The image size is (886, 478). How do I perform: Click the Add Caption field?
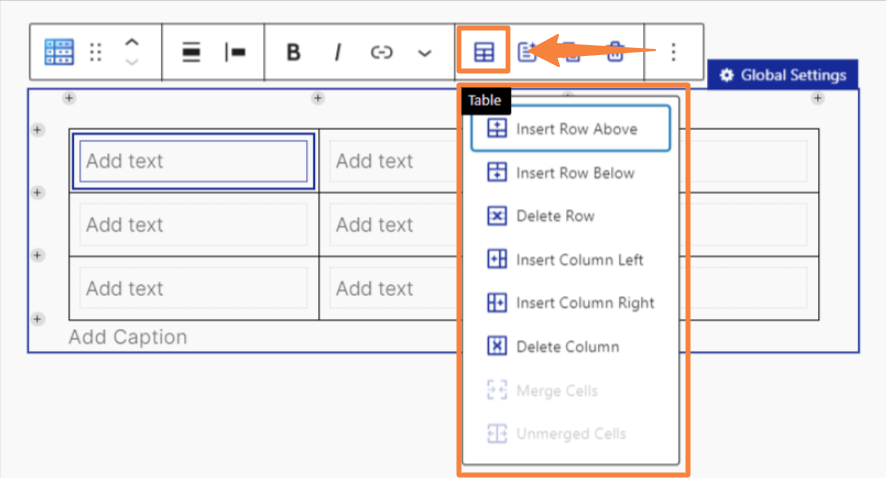128,337
